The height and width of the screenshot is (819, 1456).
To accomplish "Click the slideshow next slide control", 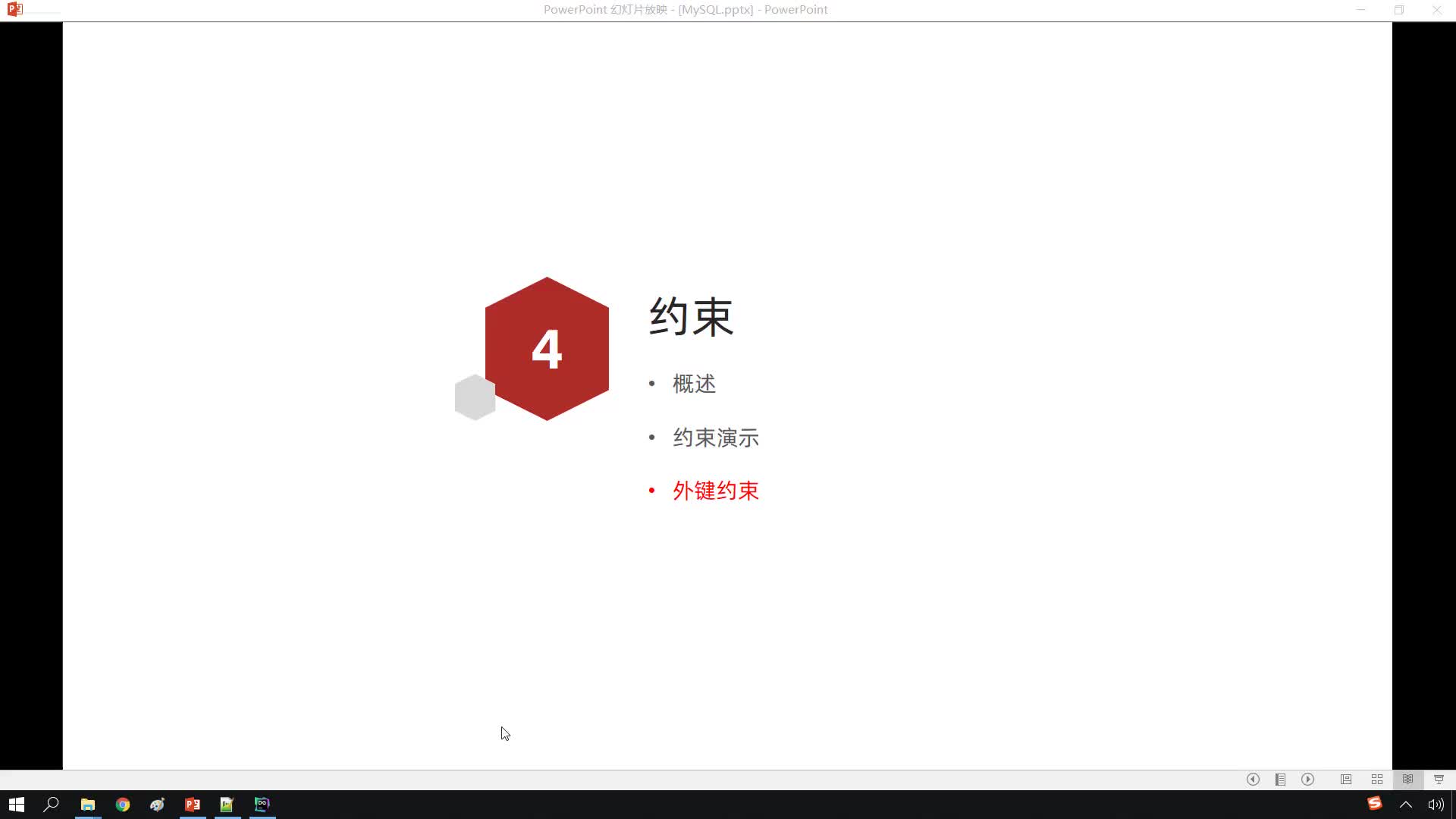I will coord(1307,779).
